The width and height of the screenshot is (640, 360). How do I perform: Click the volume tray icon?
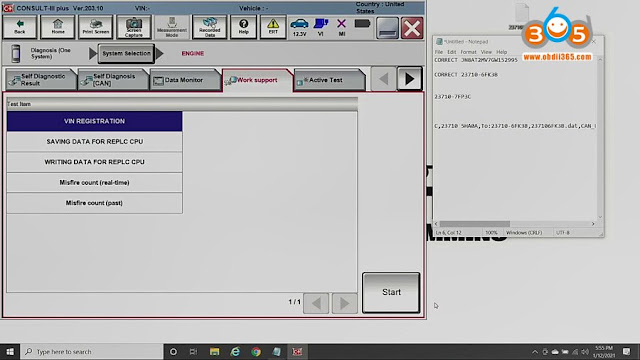tap(585, 352)
